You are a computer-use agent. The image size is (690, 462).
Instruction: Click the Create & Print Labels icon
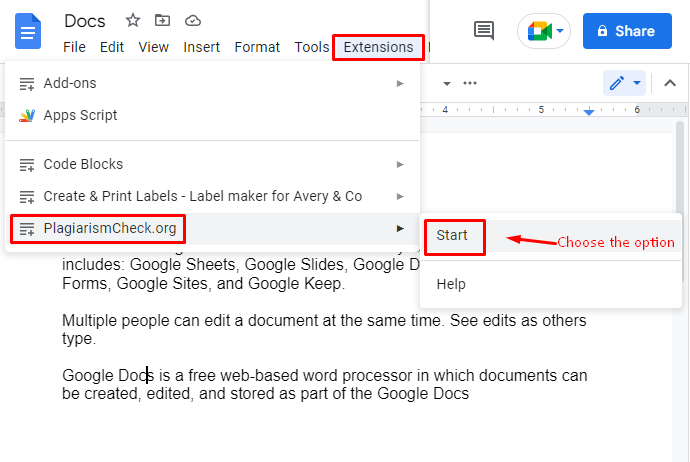(27, 197)
